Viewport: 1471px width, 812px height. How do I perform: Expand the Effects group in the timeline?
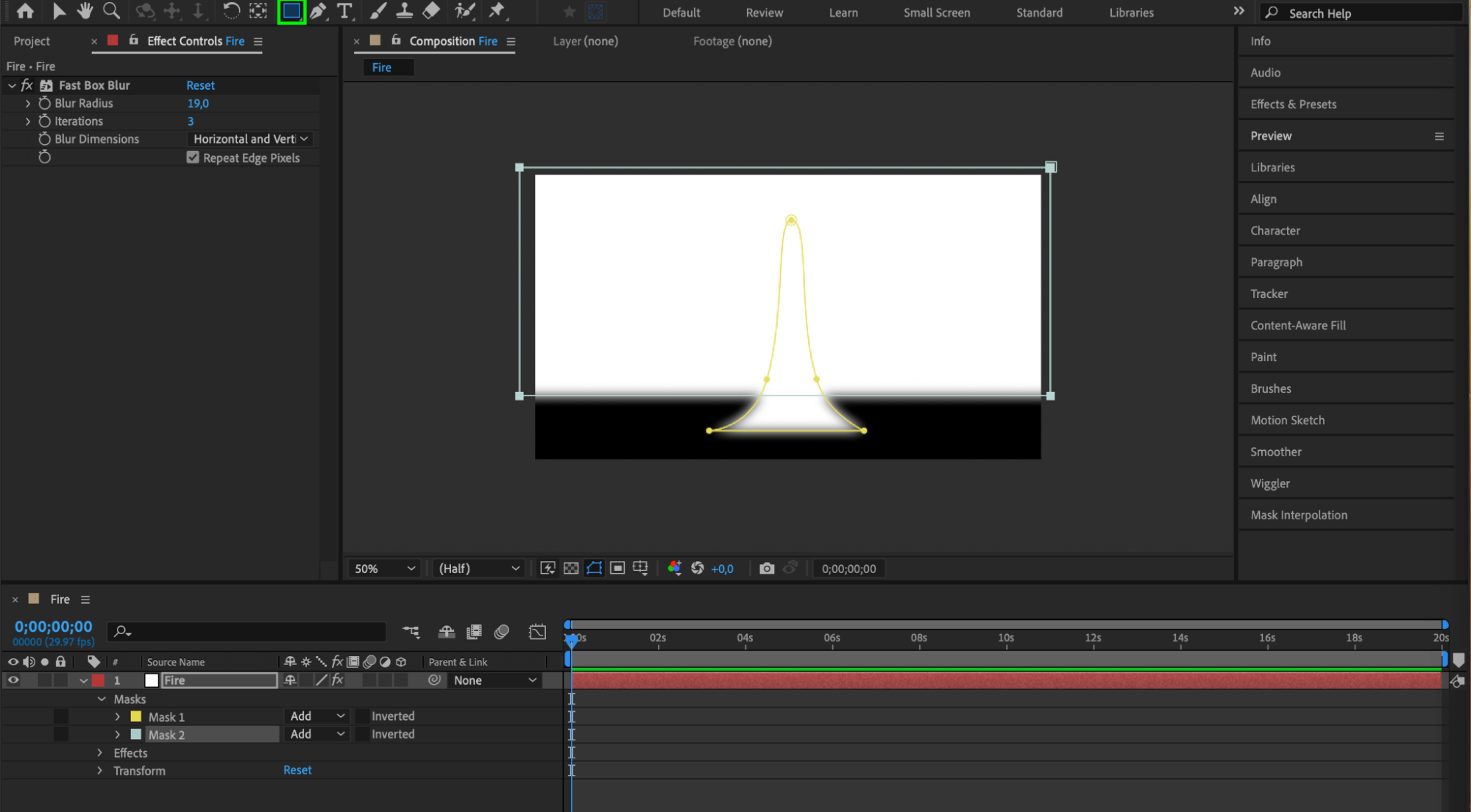[x=100, y=753]
